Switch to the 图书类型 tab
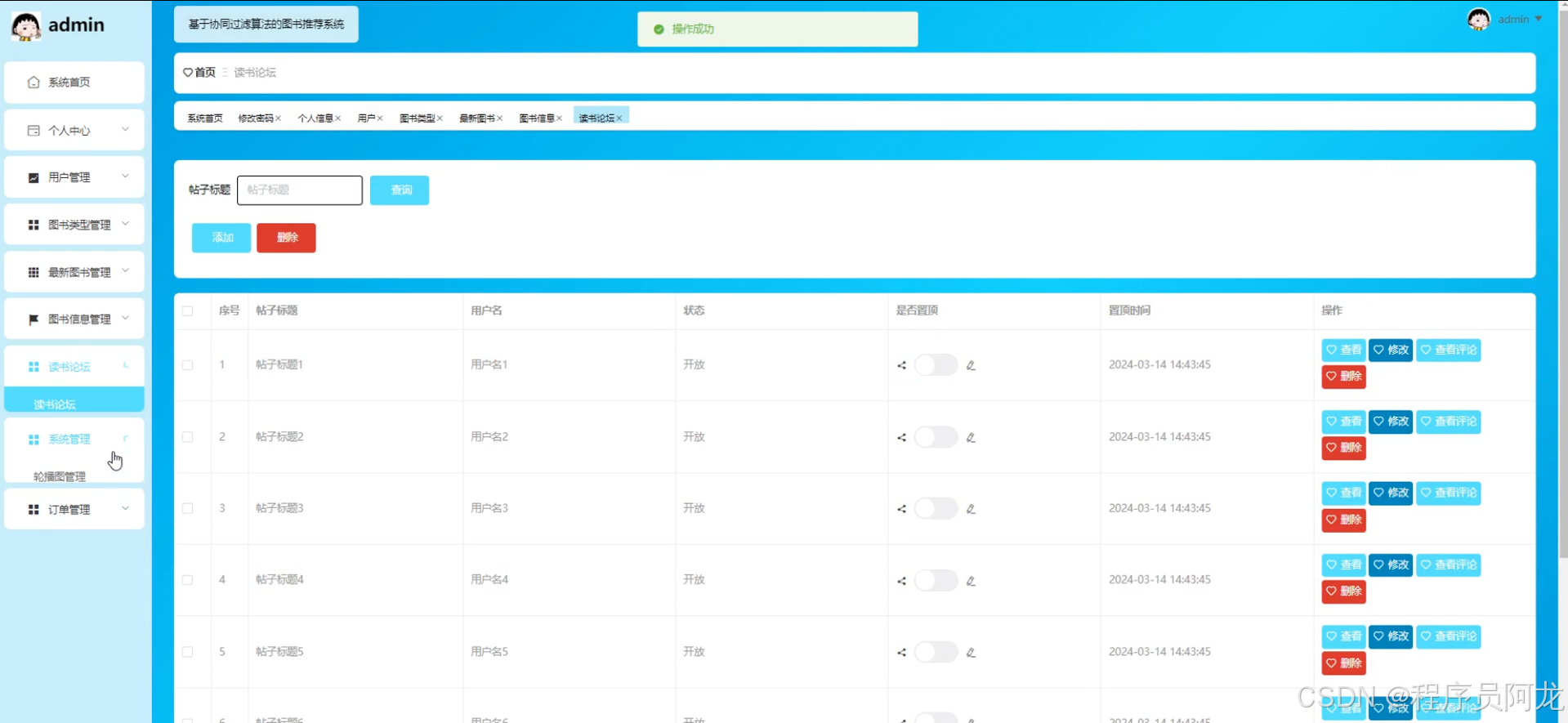Viewport: 1568px width, 723px height. tap(418, 118)
